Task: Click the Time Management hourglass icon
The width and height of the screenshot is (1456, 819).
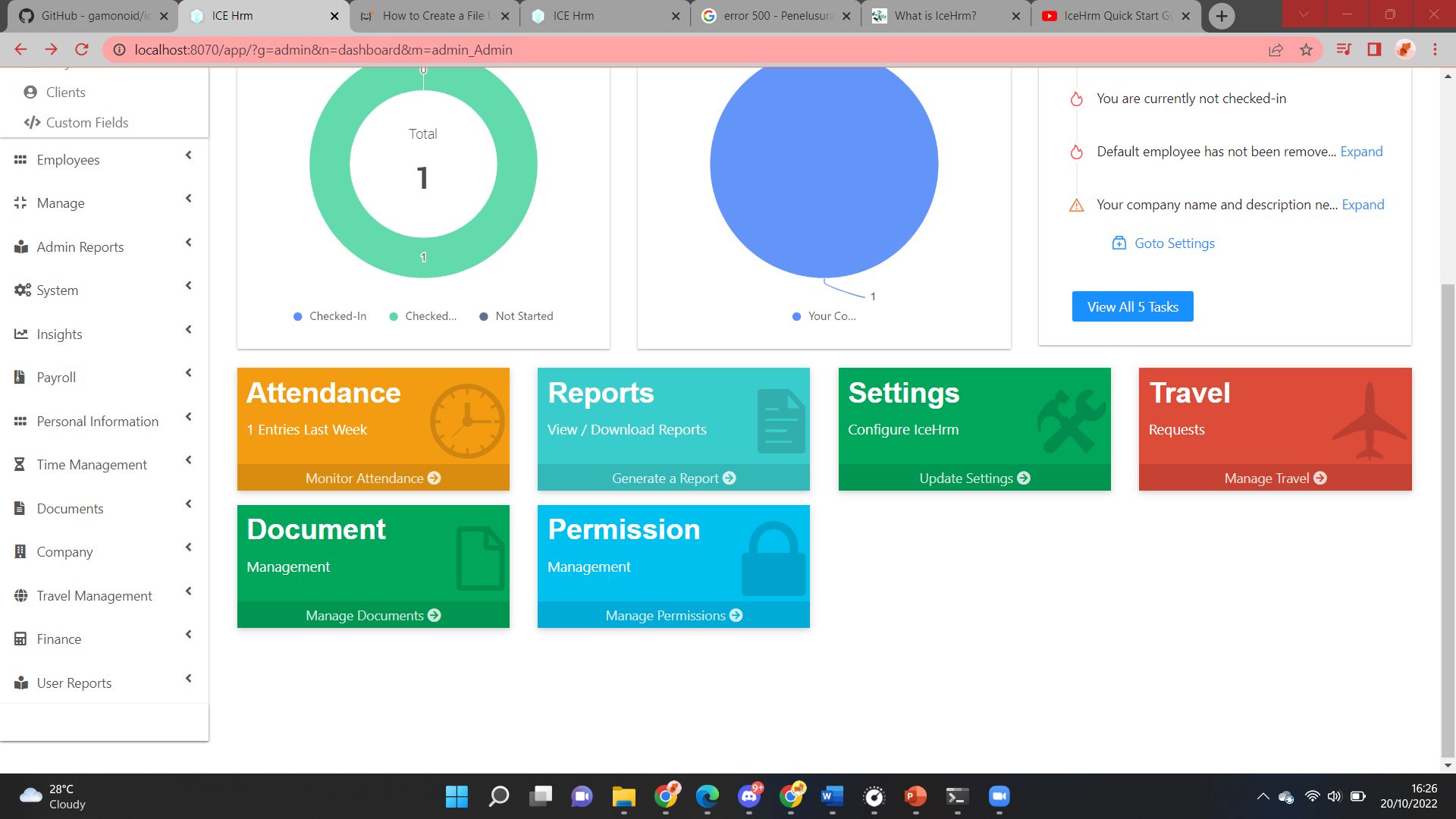Action: [x=20, y=464]
